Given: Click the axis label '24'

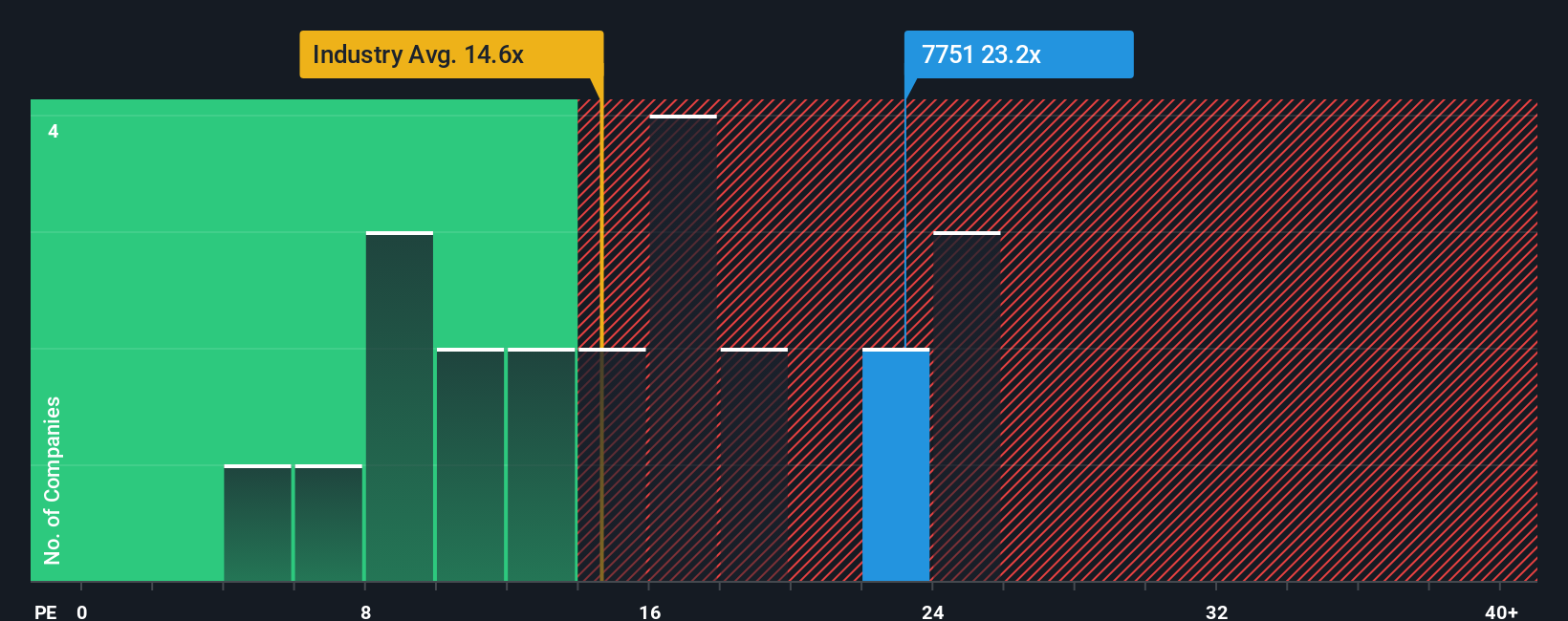Looking at the screenshot, I should click(933, 611).
